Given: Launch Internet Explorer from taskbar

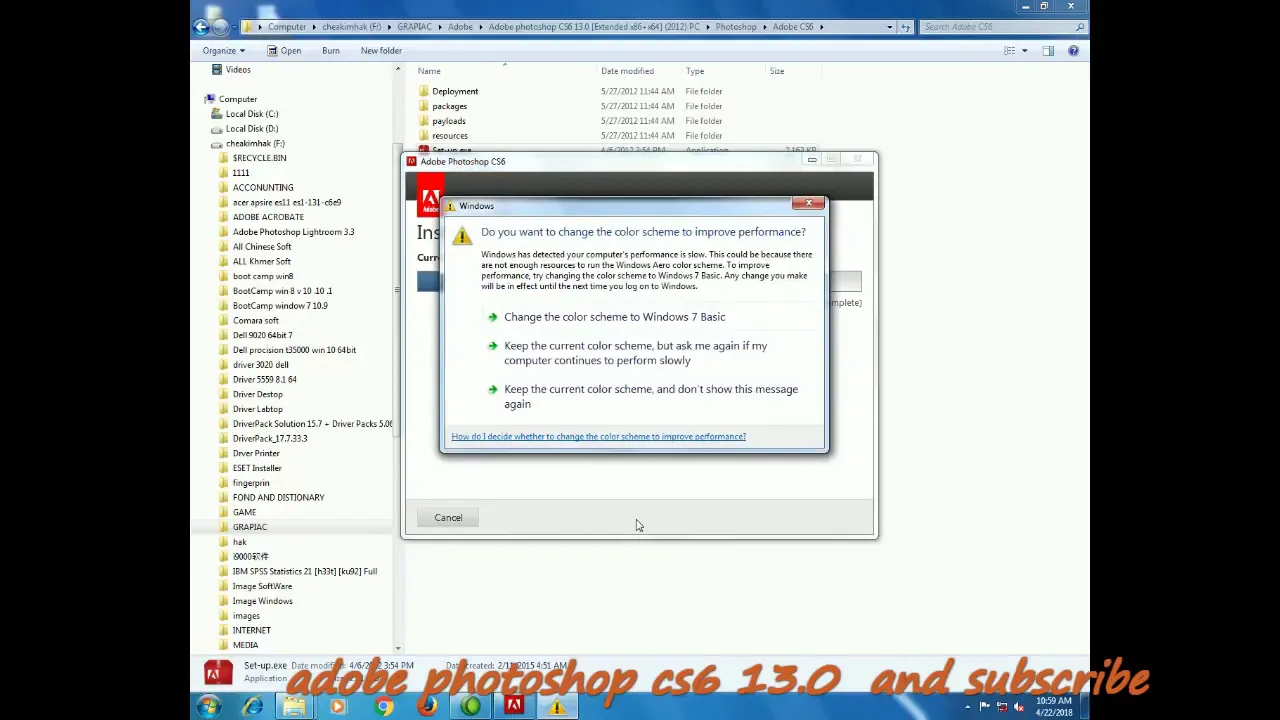Looking at the screenshot, I should [x=252, y=707].
